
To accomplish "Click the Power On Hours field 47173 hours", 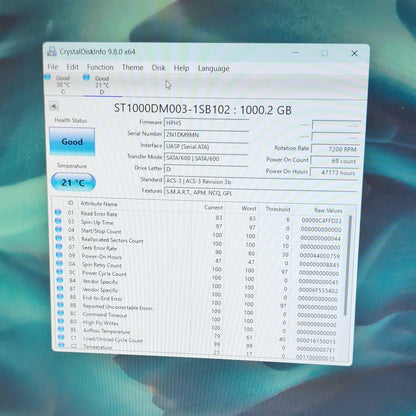I will (x=334, y=172).
